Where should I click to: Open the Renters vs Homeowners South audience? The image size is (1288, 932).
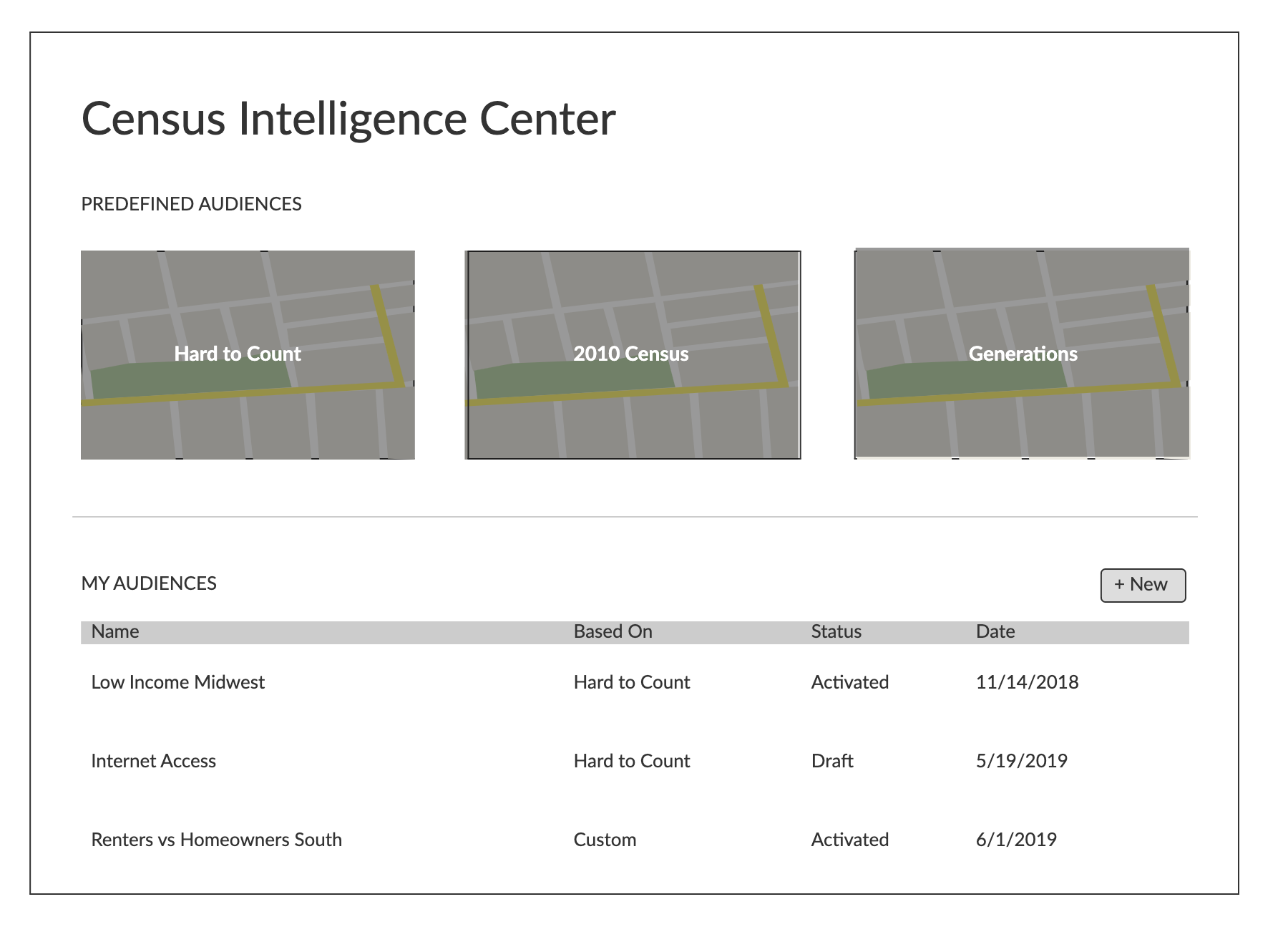216,840
